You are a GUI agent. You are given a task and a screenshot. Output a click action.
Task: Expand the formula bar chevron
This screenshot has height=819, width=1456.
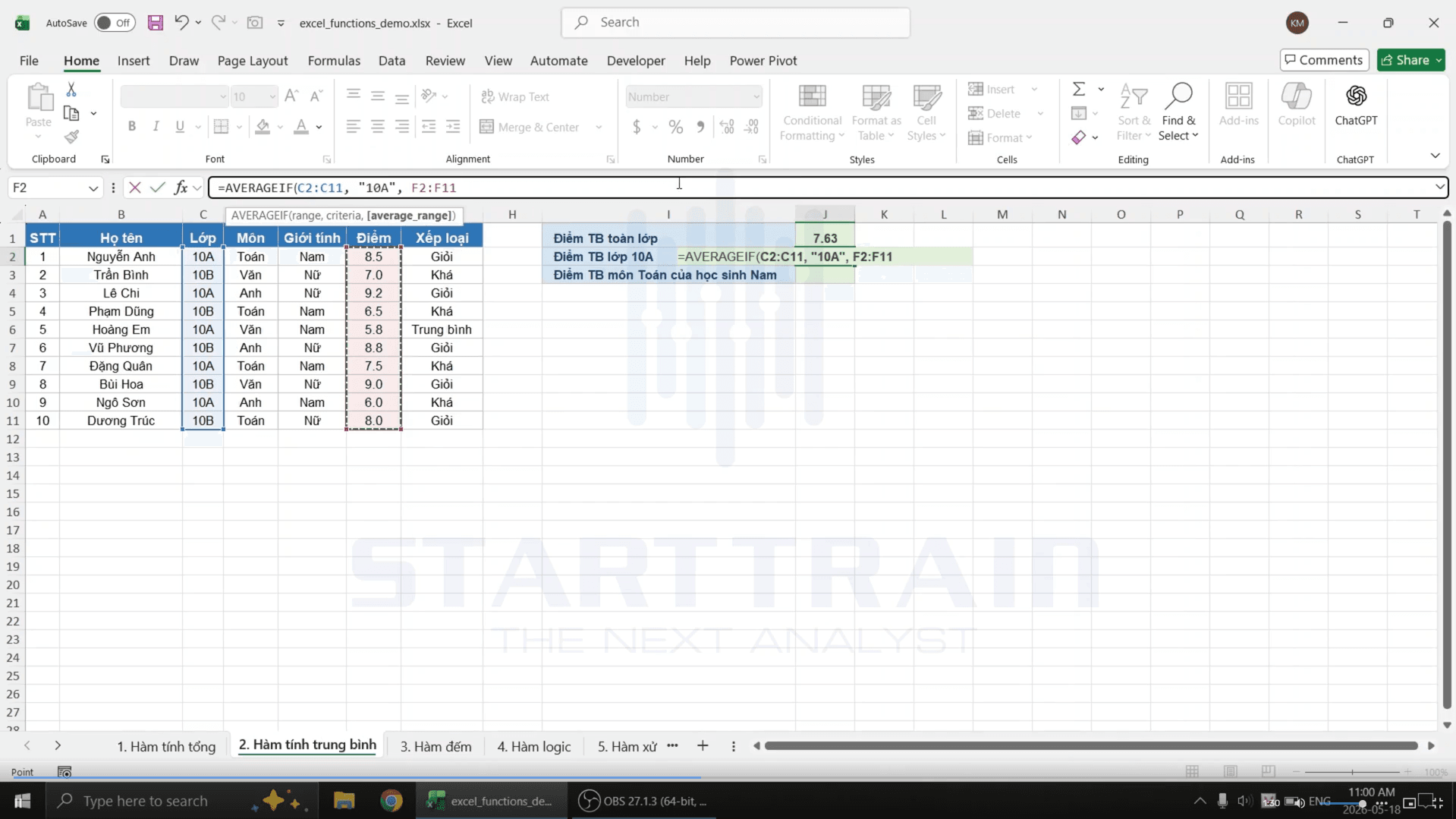[1439, 187]
